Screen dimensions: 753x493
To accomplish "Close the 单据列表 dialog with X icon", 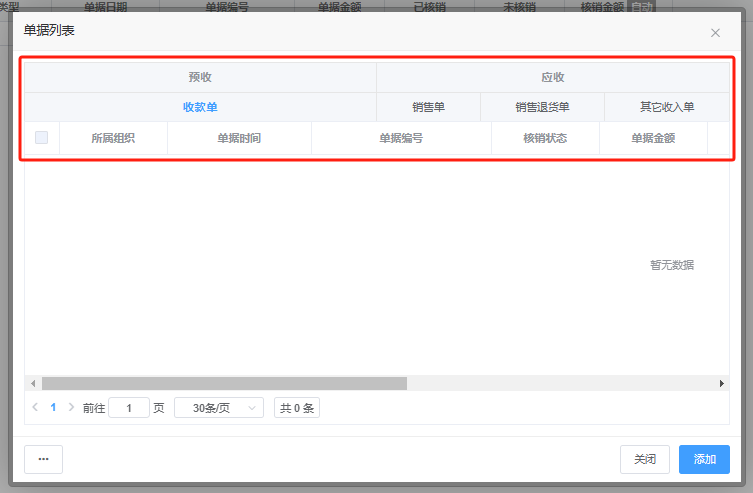I will (x=715, y=33).
